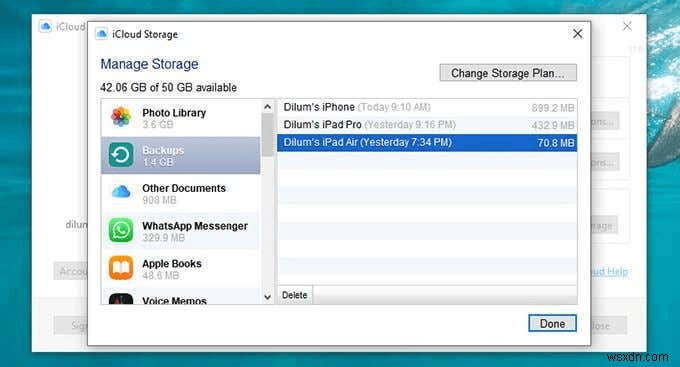Click the Manage Storage heading

pos(149,64)
